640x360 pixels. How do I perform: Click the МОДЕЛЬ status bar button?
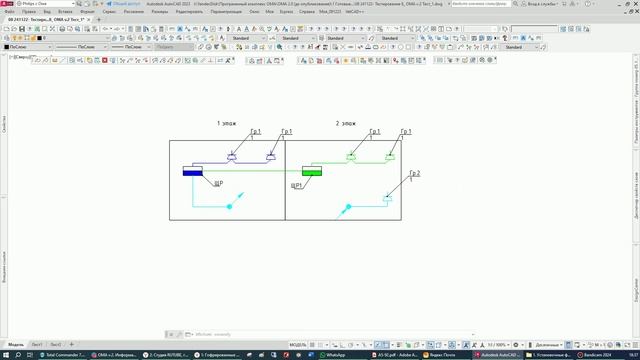[x=298, y=345]
